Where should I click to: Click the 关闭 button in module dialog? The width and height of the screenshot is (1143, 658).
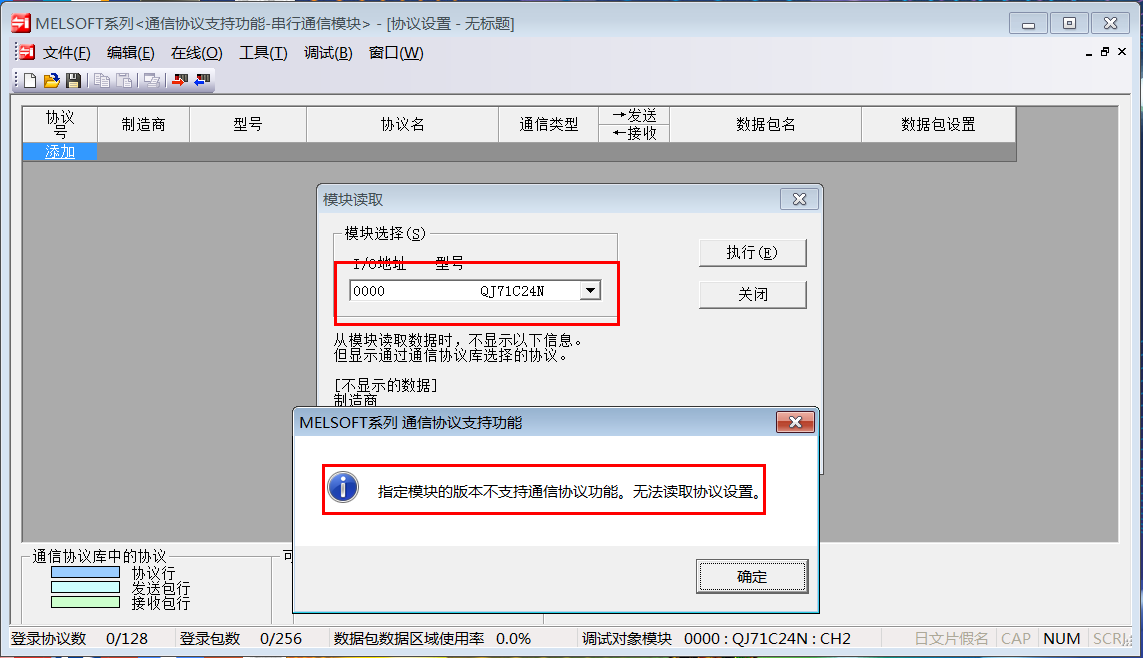tap(752, 294)
